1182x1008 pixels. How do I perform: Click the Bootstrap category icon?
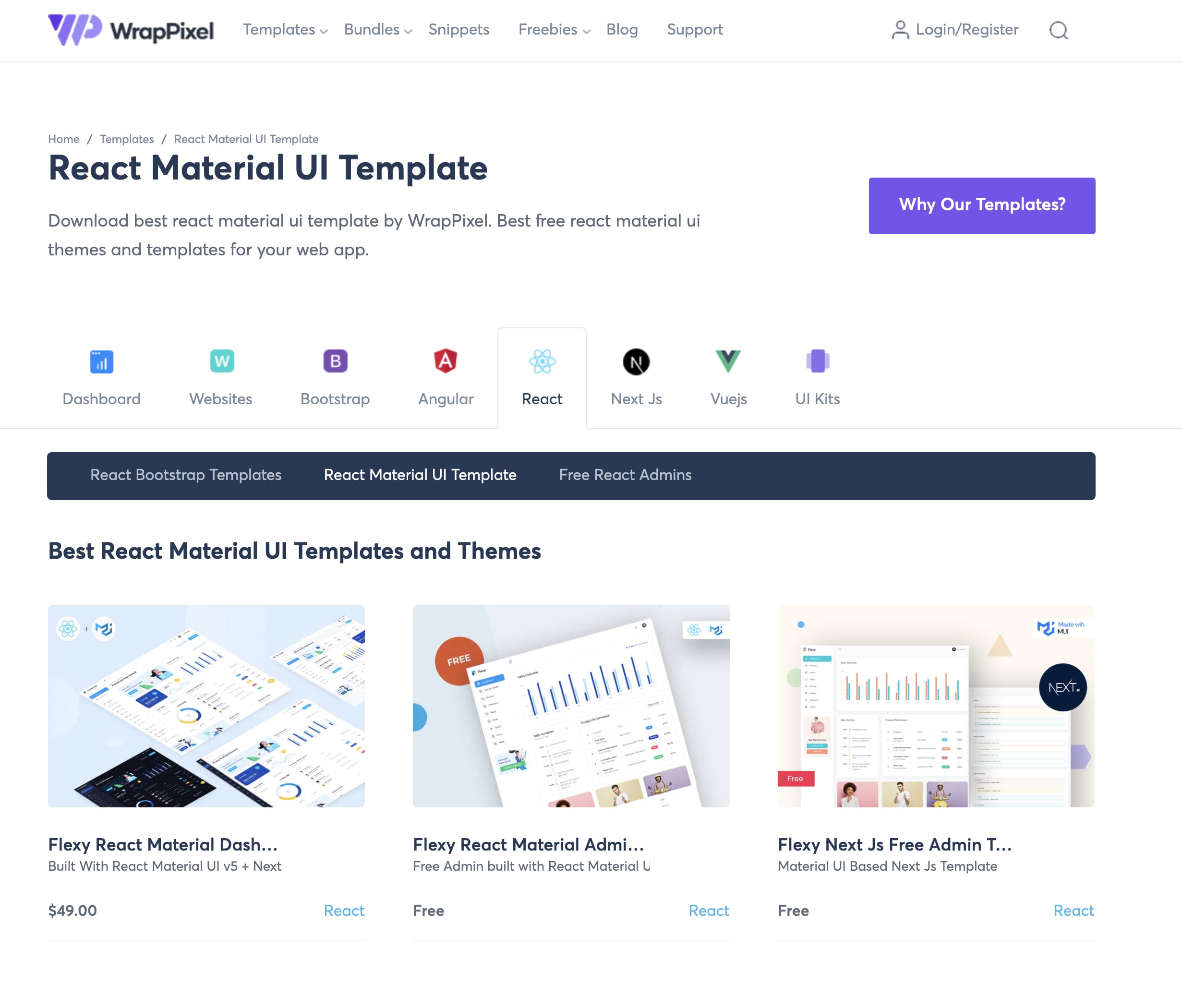[334, 361]
